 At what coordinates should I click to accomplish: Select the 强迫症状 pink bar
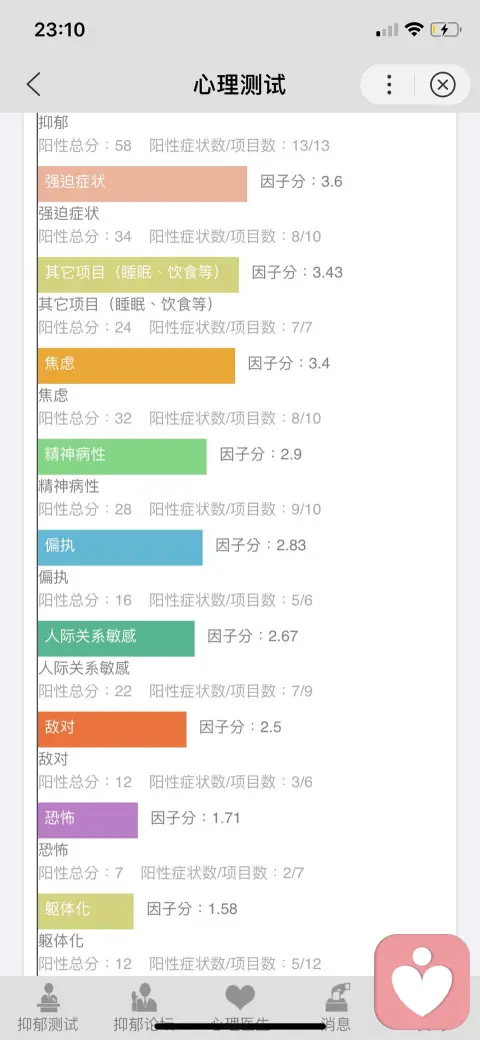143,184
